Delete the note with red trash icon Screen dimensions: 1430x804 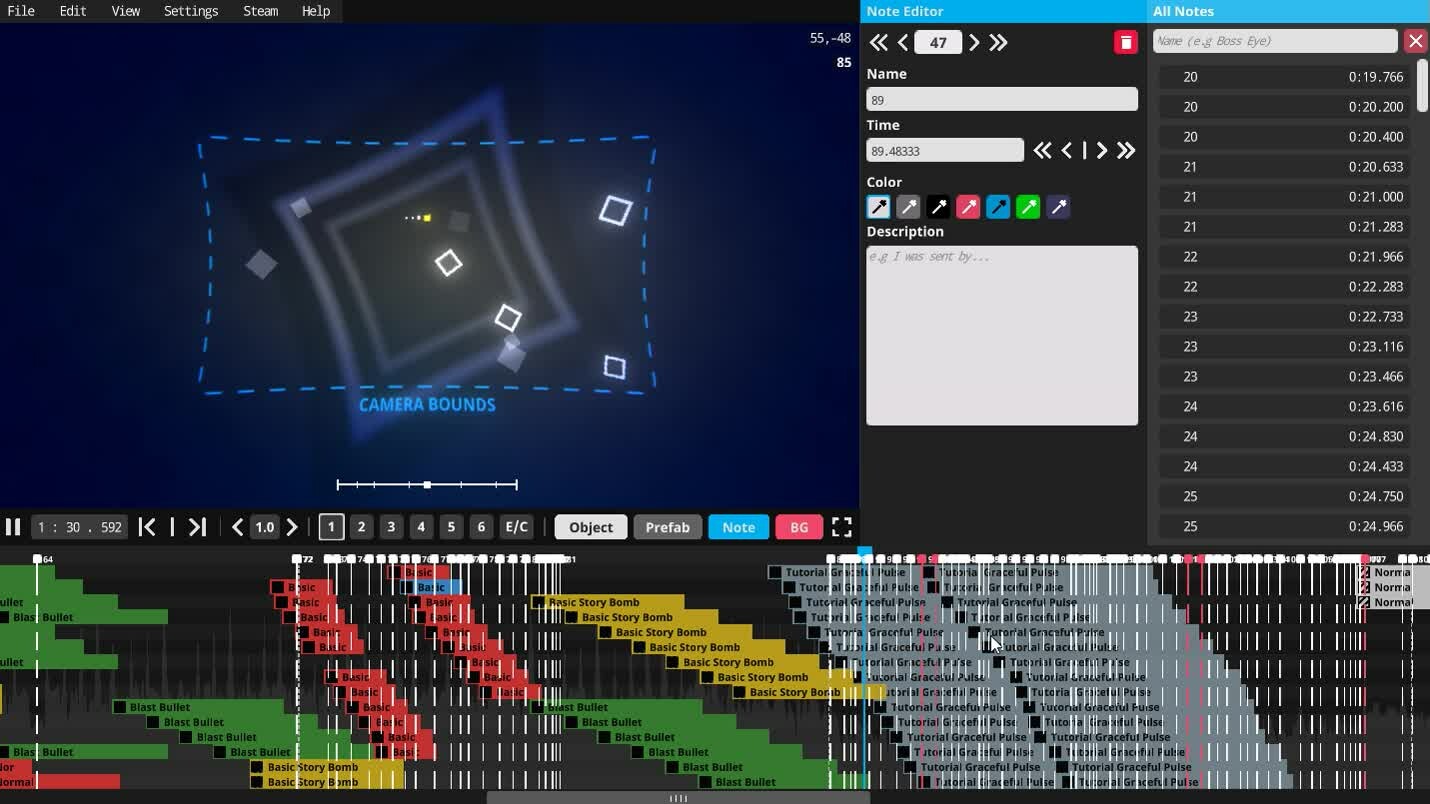[x=1125, y=42]
